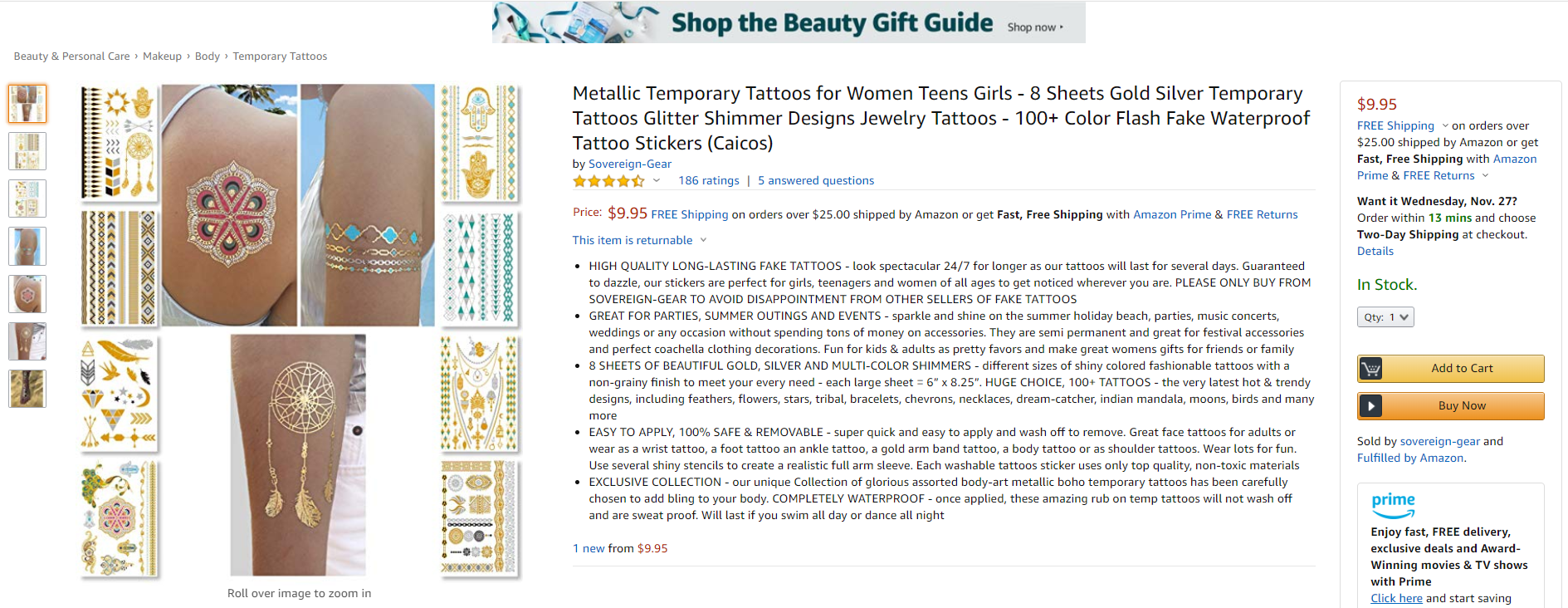
Task: Open the Qty quantity dropdown
Action: [x=1385, y=317]
